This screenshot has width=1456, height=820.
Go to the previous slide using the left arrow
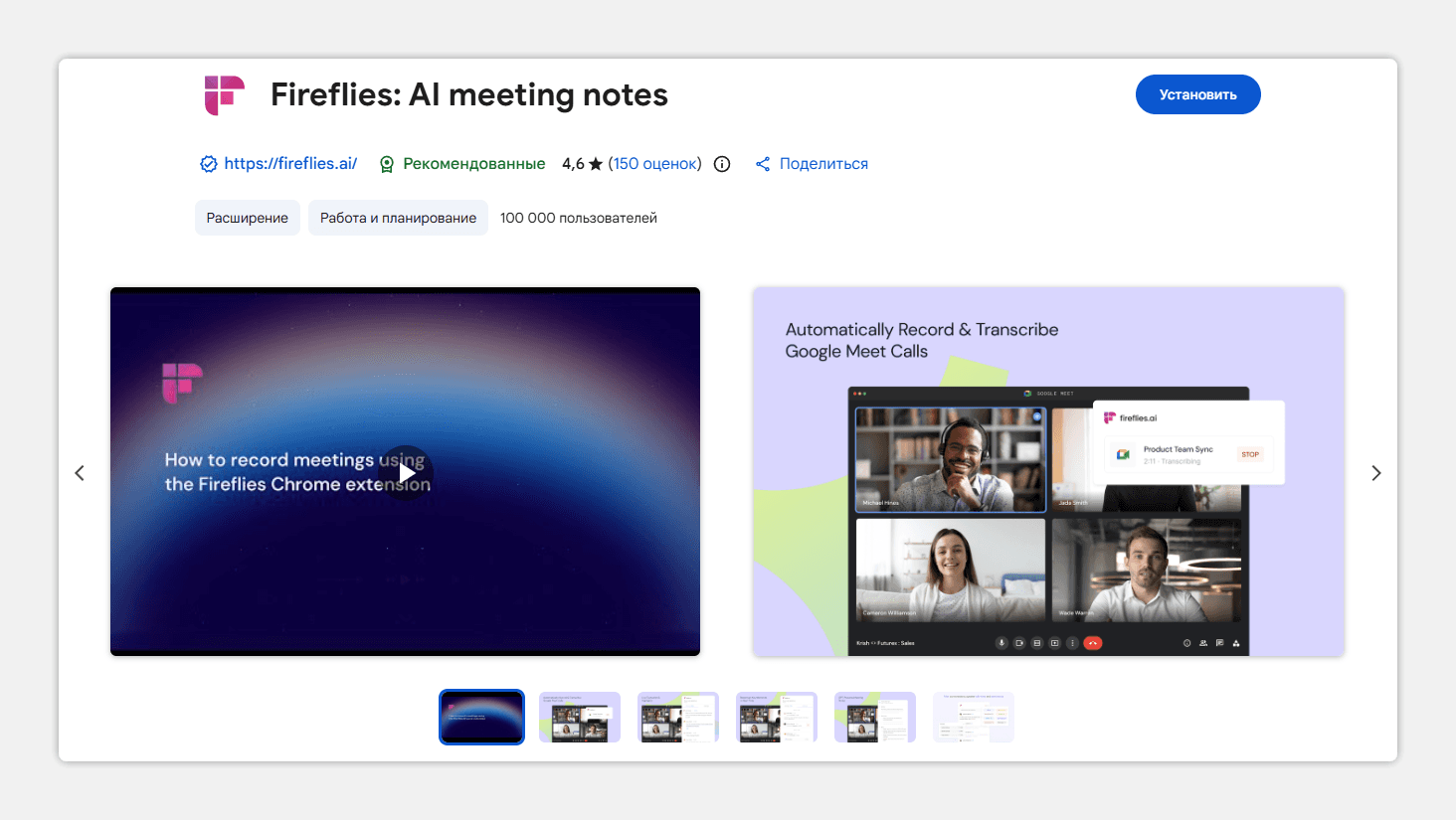(x=80, y=473)
